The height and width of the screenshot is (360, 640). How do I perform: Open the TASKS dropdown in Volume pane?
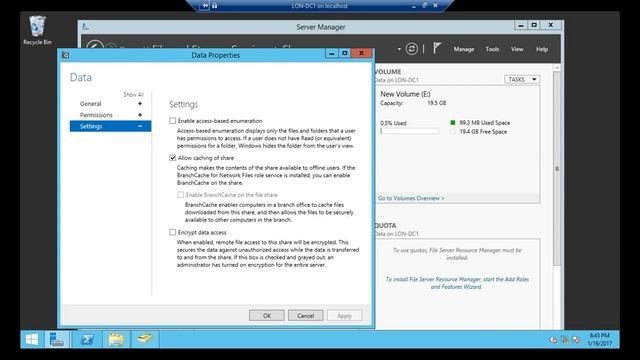(x=522, y=80)
